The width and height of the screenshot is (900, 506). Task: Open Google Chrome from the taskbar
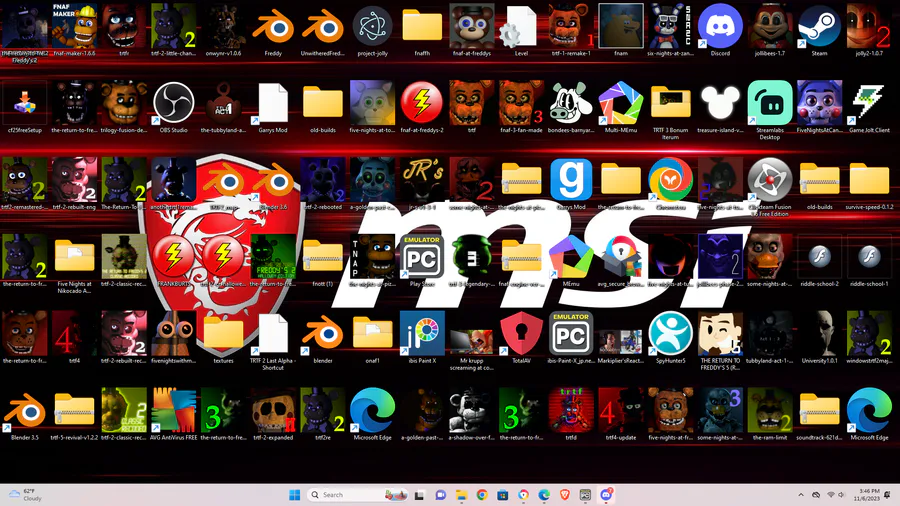pos(482,495)
